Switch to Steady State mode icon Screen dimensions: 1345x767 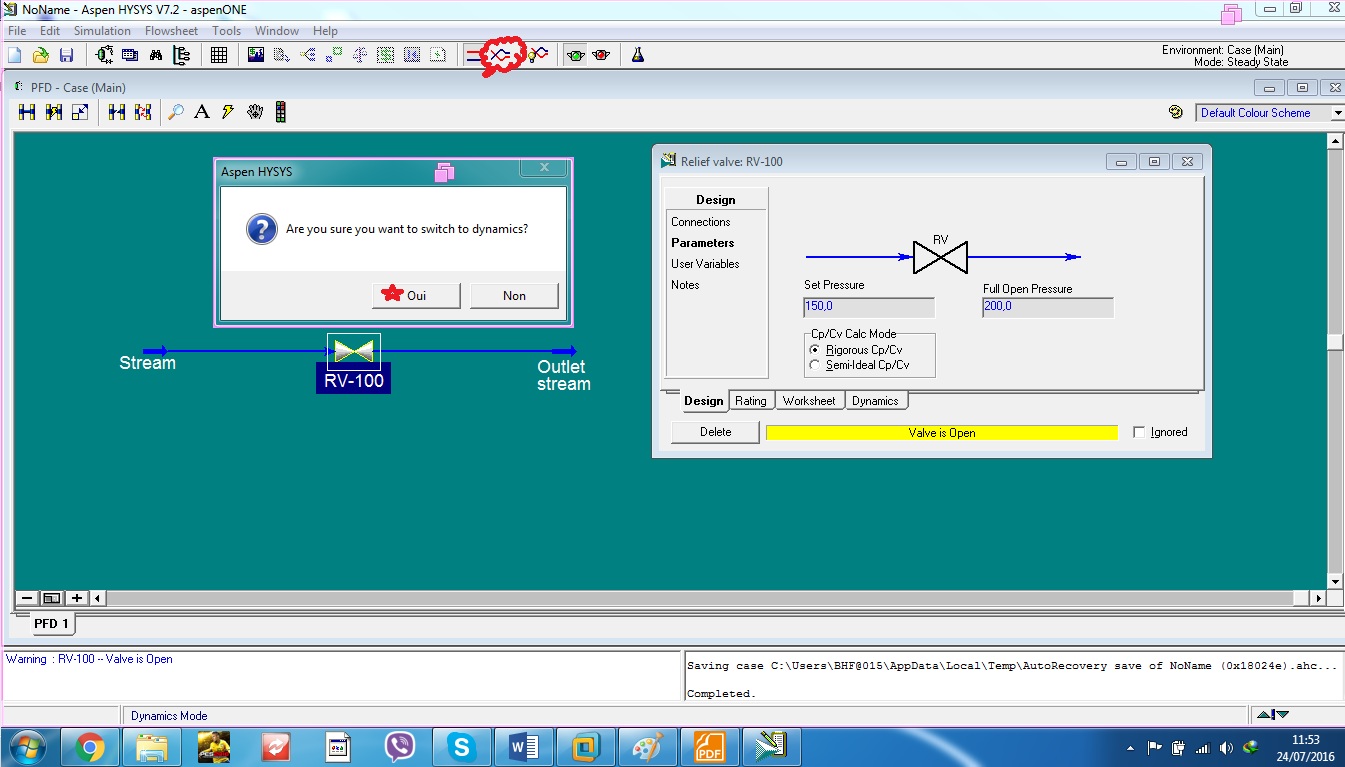[x=475, y=55]
